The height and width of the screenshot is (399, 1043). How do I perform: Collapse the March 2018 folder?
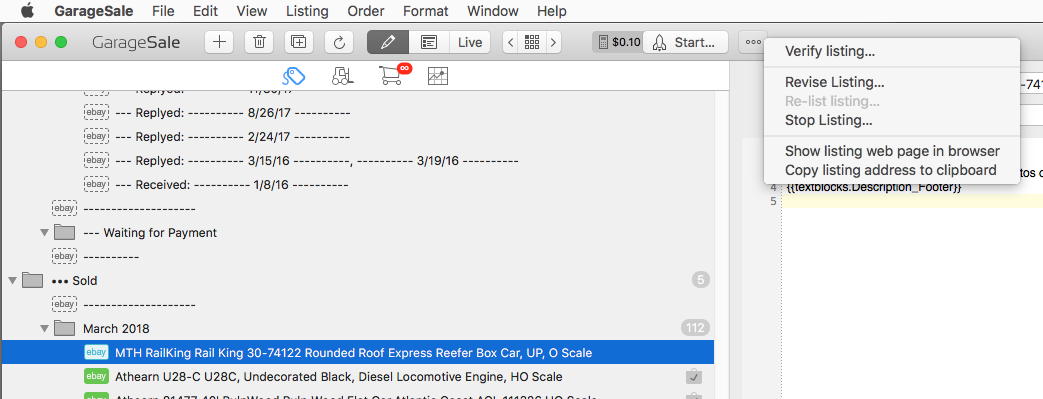point(45,329)
